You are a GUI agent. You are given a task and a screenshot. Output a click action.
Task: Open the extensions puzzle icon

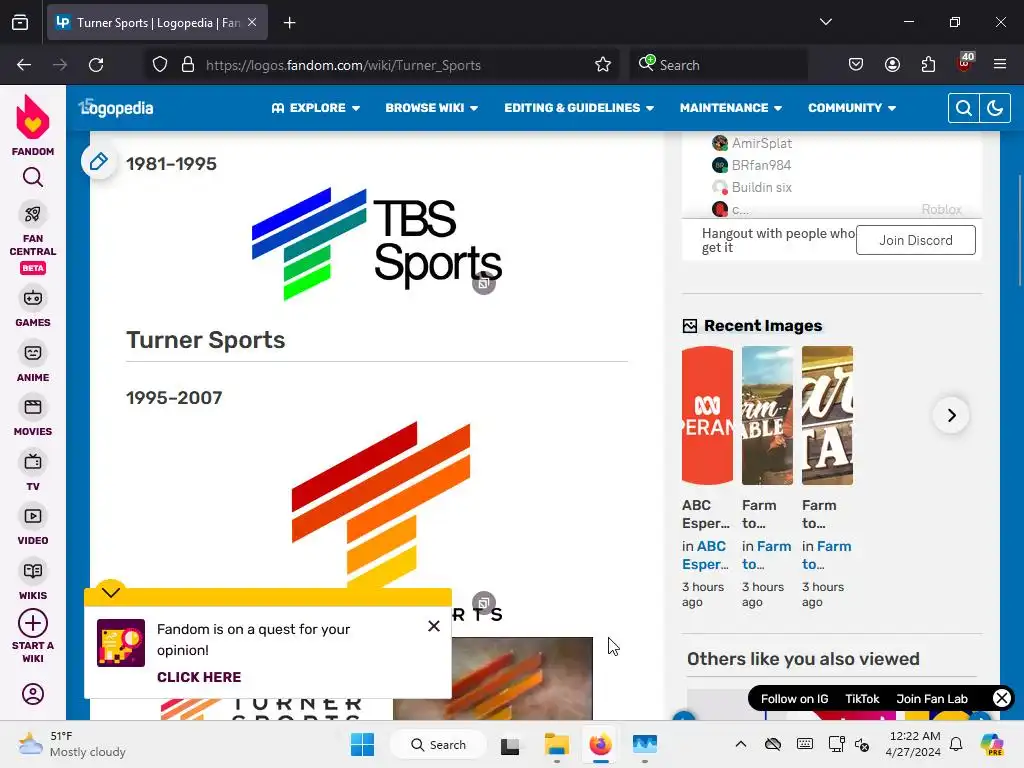(x=928, y=65)
